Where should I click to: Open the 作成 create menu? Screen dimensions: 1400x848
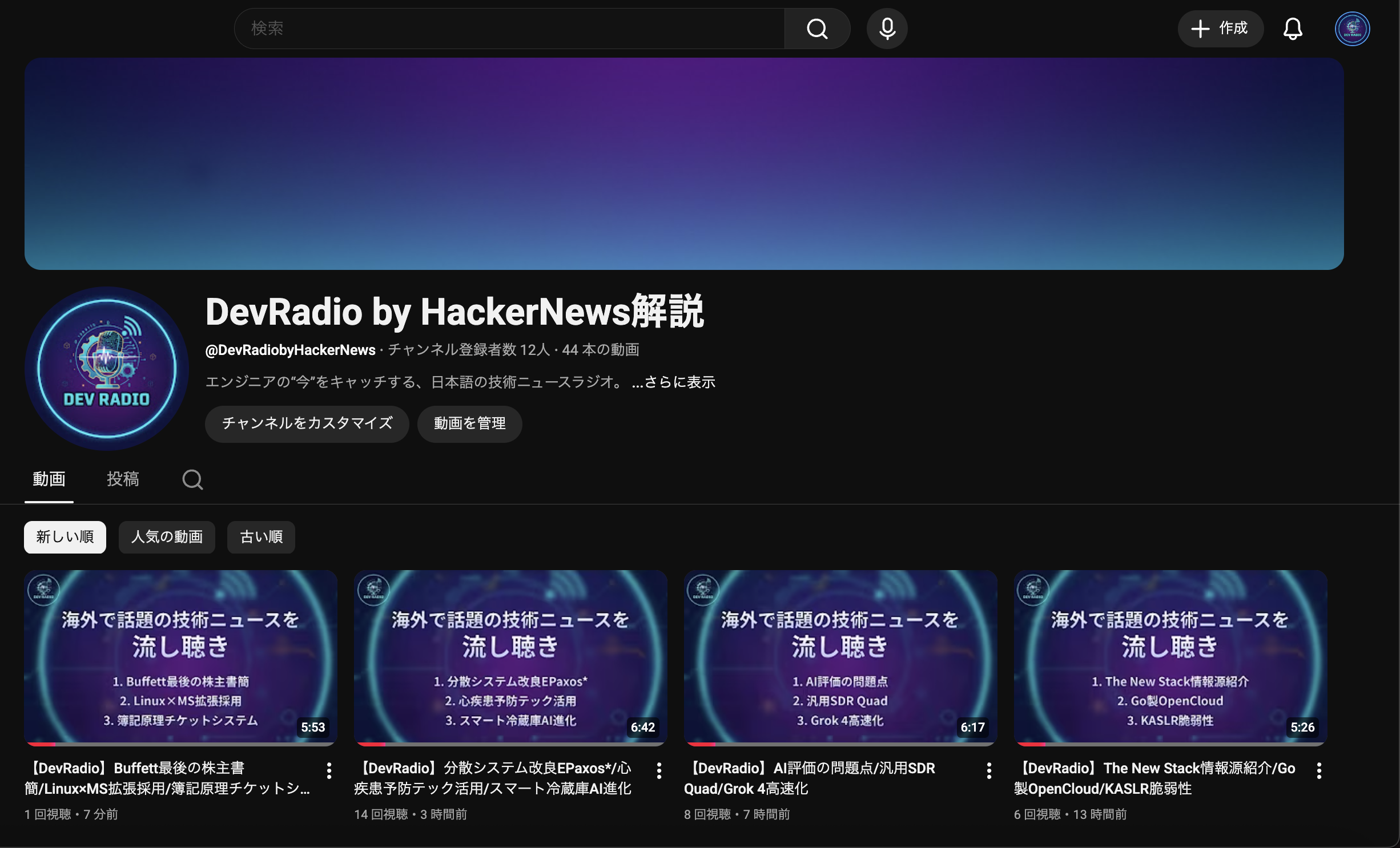click(1220, 29)
